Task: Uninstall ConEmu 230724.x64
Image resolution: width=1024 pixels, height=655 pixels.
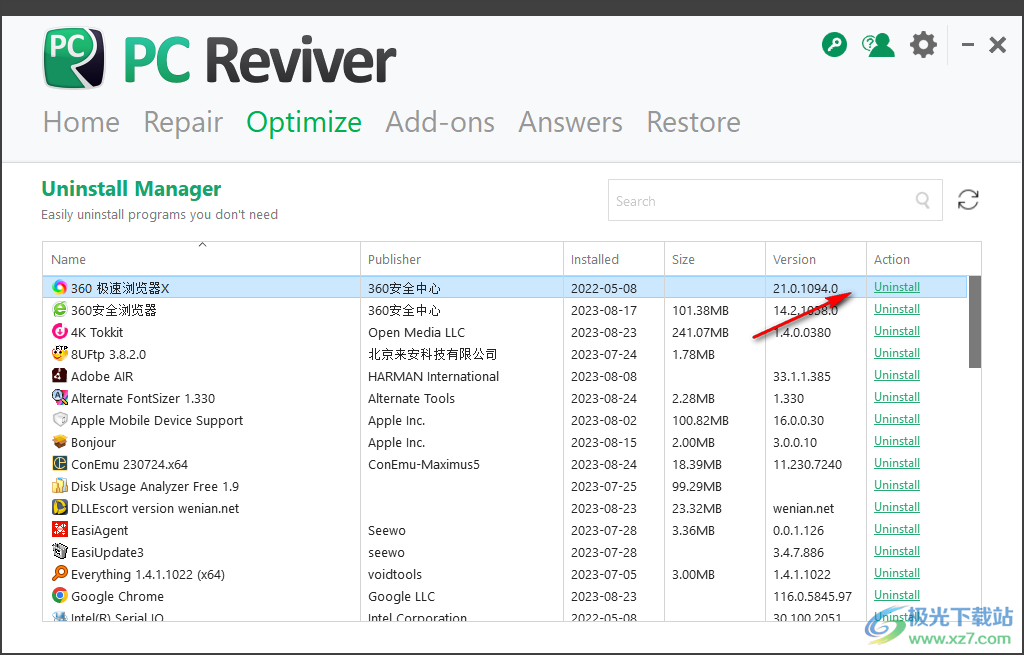Action: click(x=897, y=464)
